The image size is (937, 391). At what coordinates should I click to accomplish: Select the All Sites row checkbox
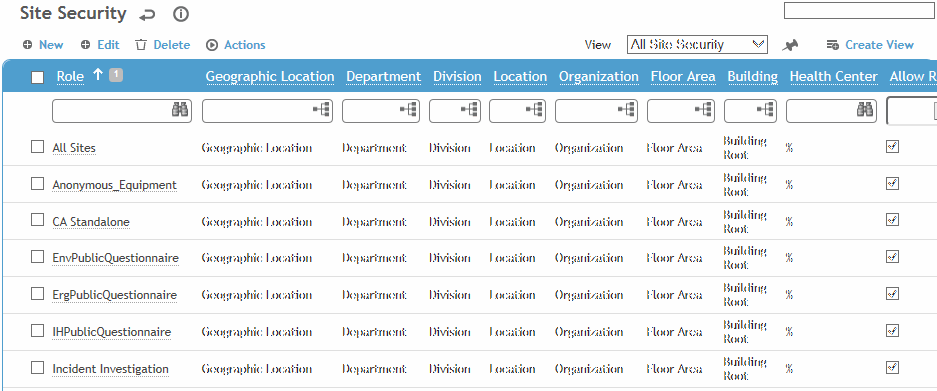tap(37, 146)
